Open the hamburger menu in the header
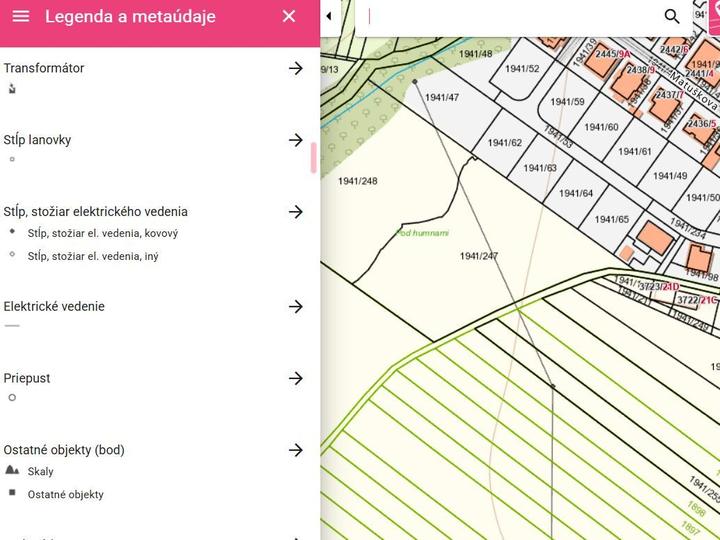Image resolution: width=720 pixels, height=540 pixels. pos(21,16)
